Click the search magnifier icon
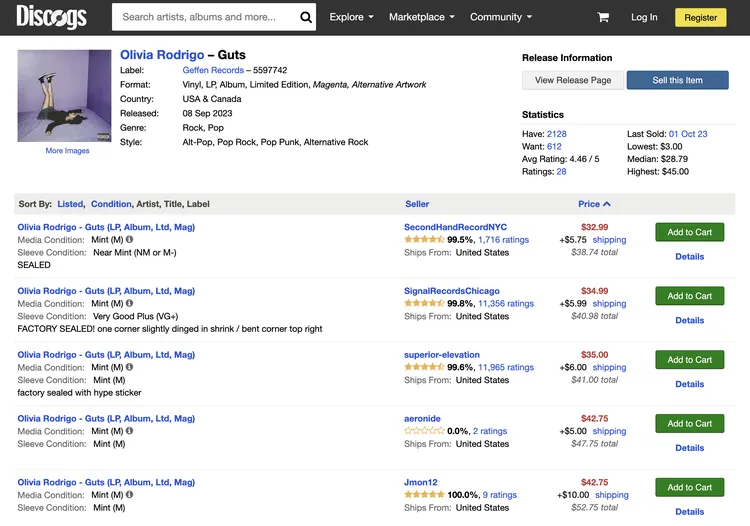750x526 pixels. [x=306, y=17]
